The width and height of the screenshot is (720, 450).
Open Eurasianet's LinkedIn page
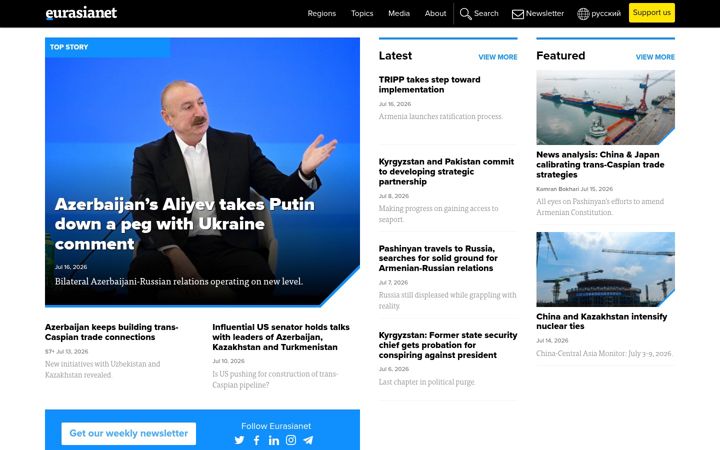(274, 440)
